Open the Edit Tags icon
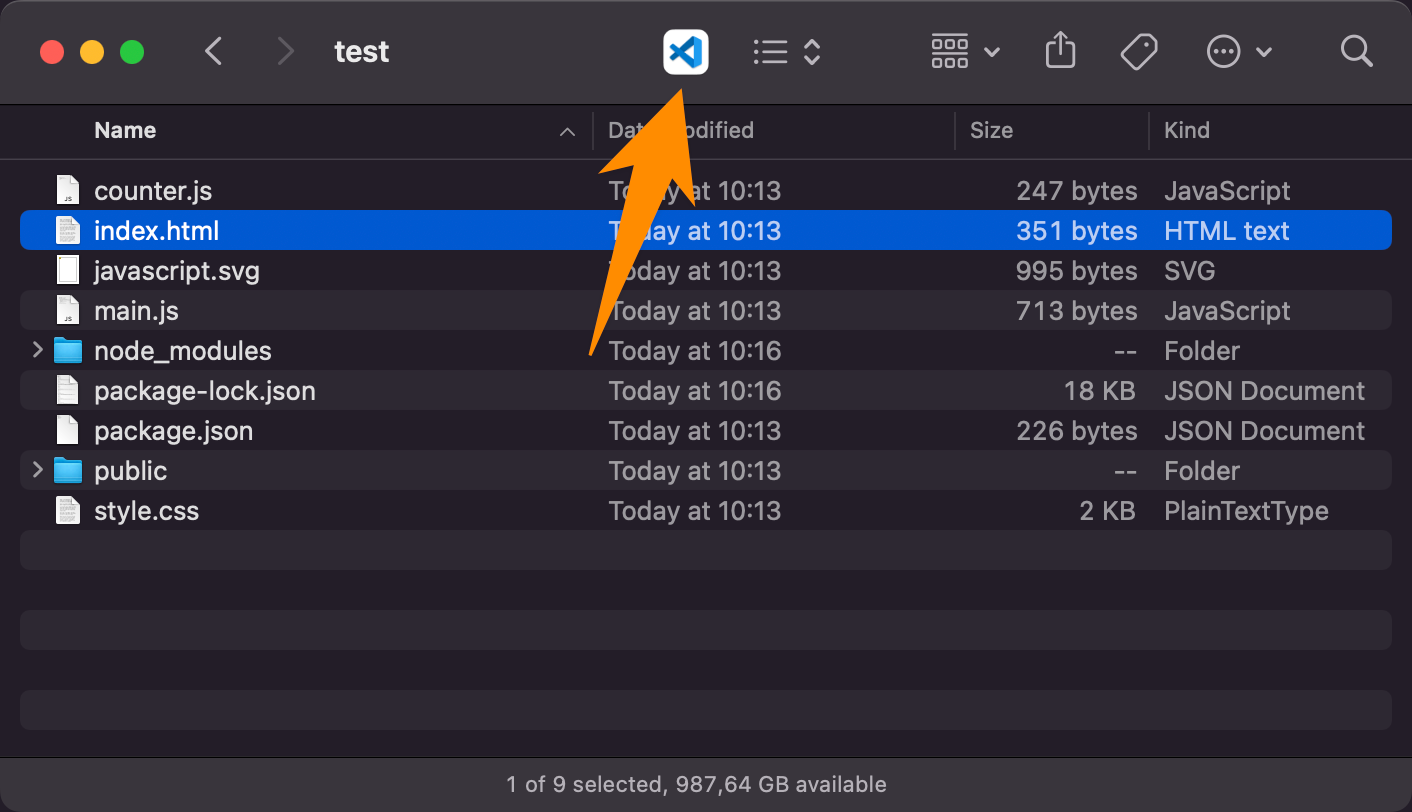Viewport: 1412px width, 812px height. (1138, 51)
